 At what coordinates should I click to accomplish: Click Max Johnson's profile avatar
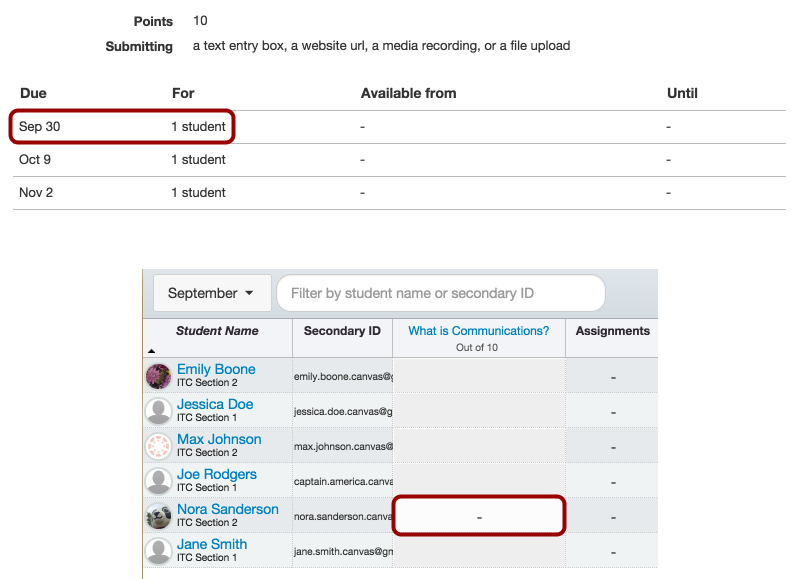click(x=159, y=446)
